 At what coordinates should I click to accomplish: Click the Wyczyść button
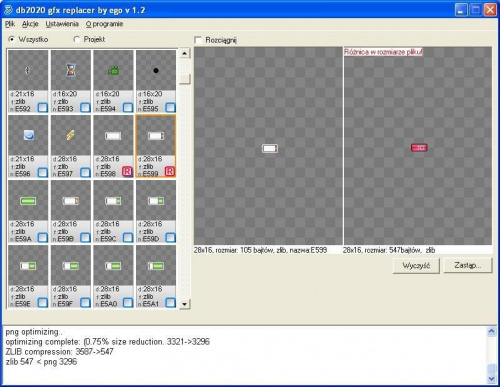[x=416, y=266]
